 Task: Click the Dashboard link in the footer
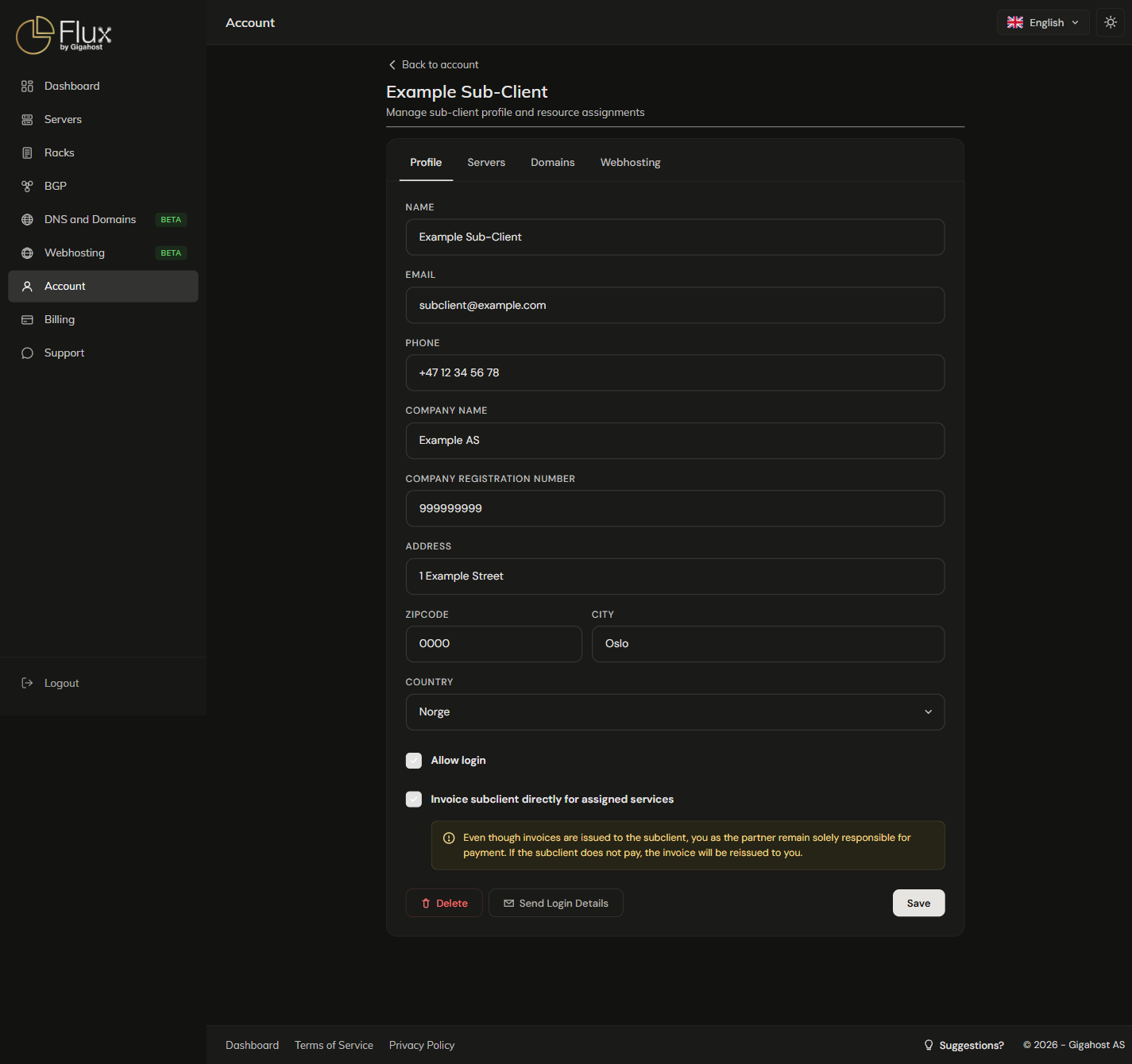tap(252, 1045)
